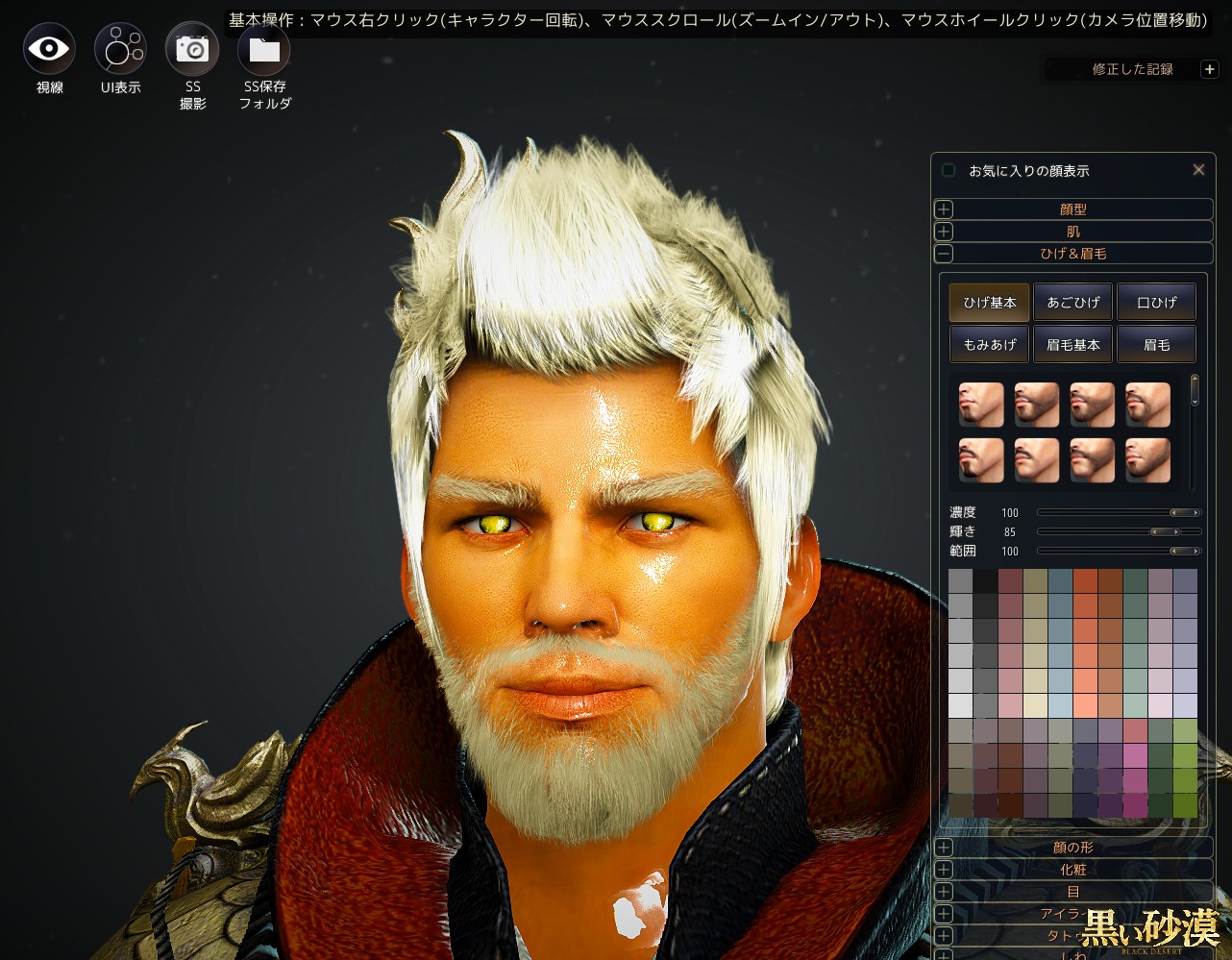Close the face customization panel with X
The width and height of the screenshot is (1232, 960).
[1198, 170]
